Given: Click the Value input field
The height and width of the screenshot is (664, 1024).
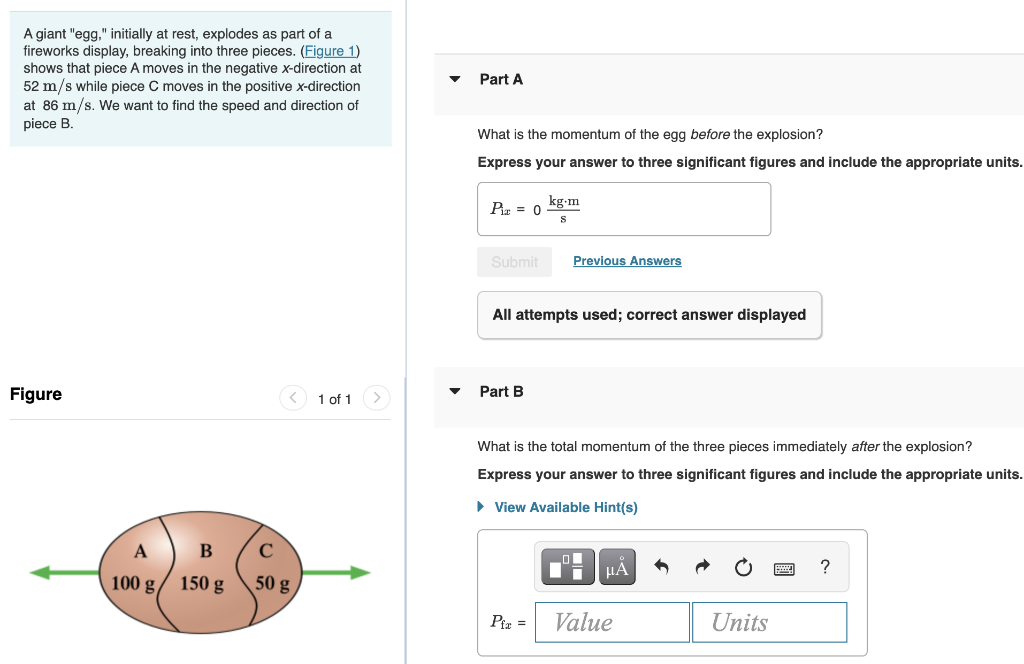Looking at the screenshot, I should (611, 621).
